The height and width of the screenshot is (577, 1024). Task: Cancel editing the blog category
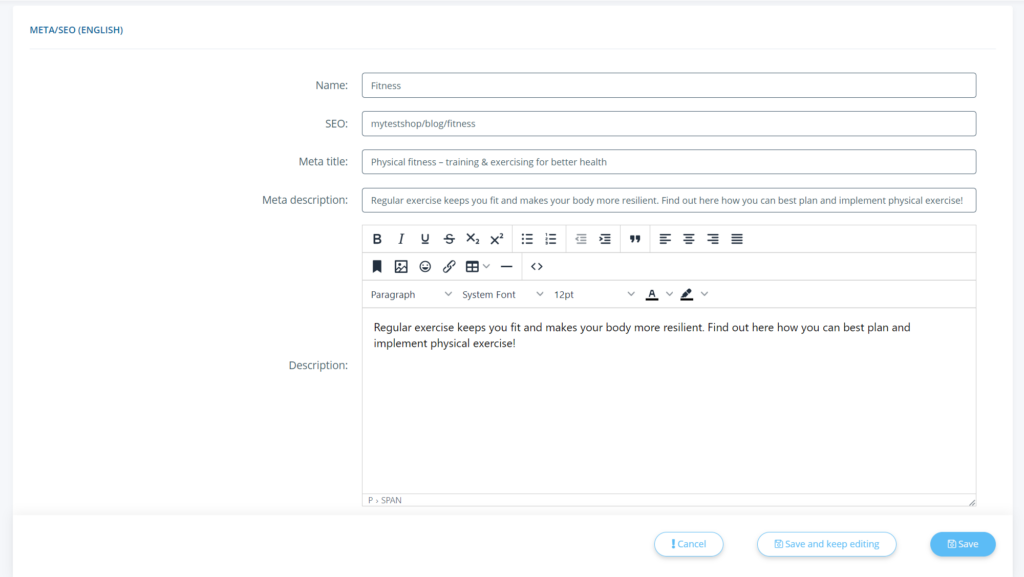(x=688, y=544)
